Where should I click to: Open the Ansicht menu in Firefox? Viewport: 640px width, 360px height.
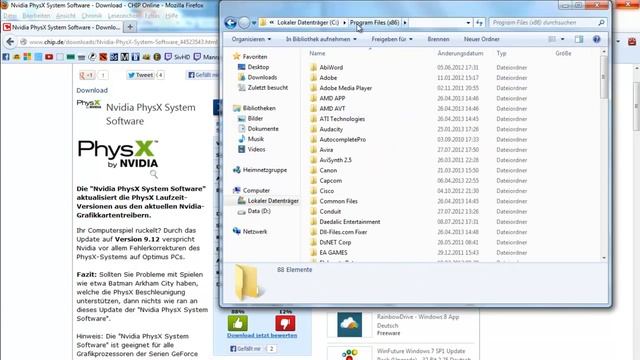[x=66, y=16]
